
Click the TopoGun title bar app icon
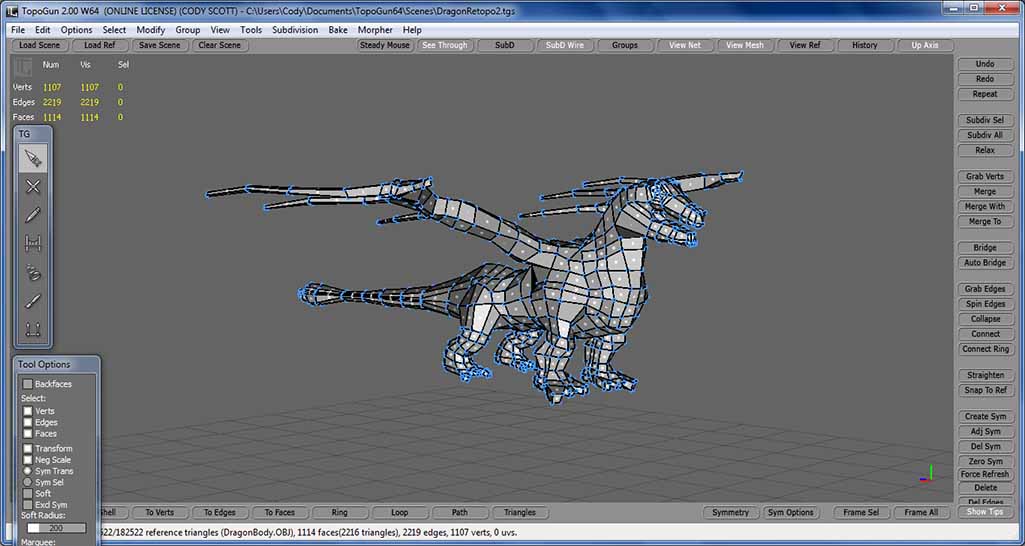12,10
